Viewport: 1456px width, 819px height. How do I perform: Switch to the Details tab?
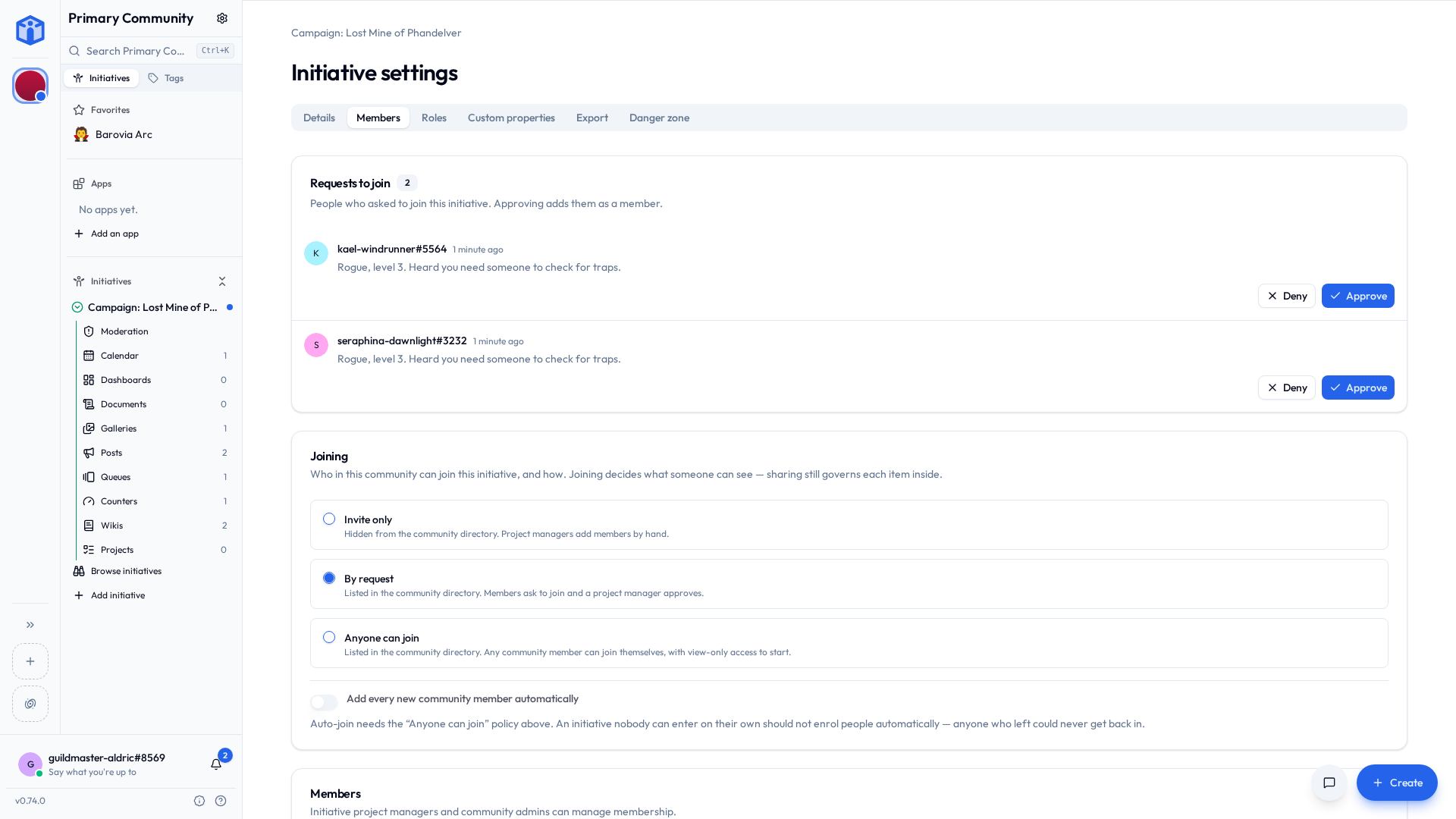tap(319, 118)
